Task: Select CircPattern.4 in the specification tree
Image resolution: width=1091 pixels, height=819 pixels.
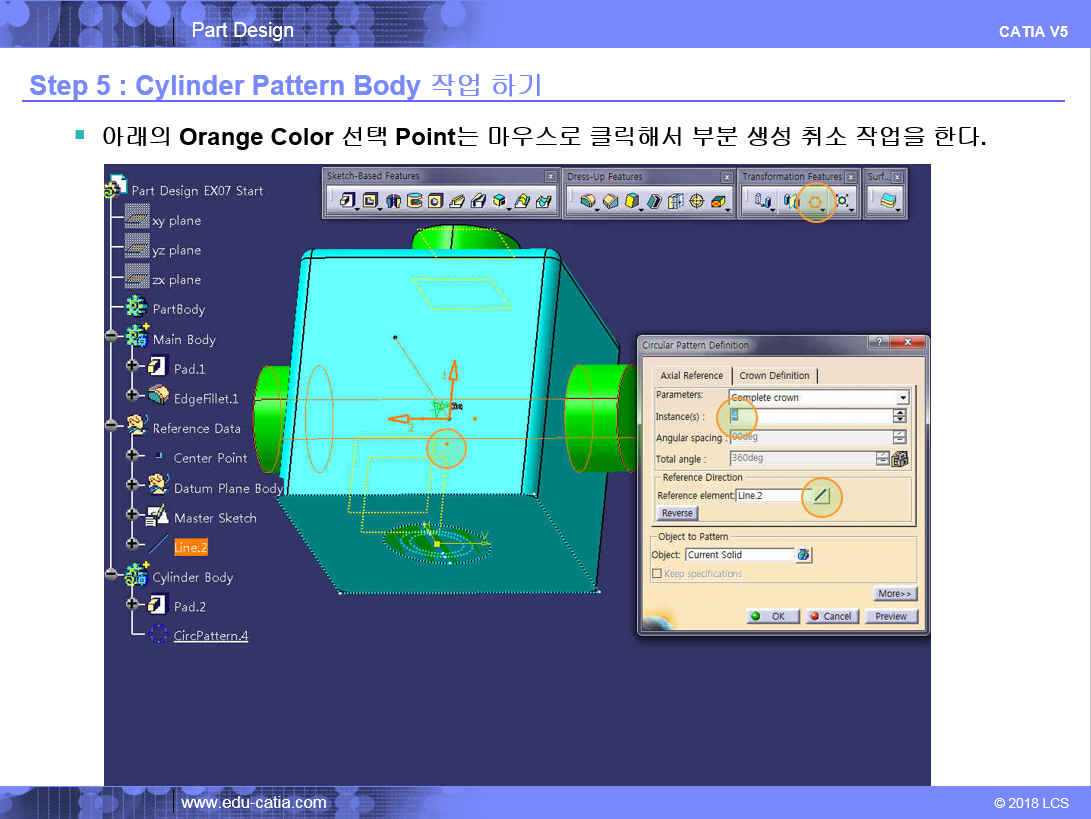Action: 210,636
